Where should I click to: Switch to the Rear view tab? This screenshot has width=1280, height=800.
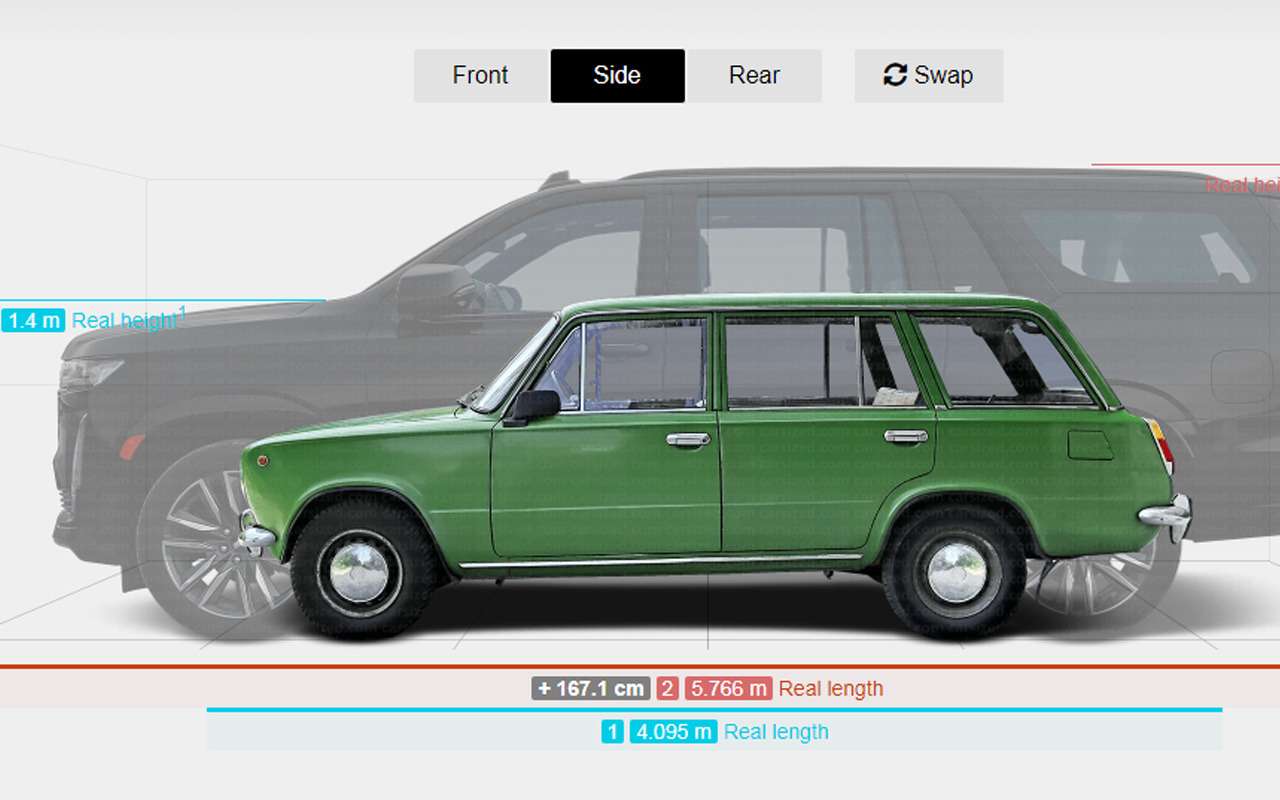coord(754,75)
